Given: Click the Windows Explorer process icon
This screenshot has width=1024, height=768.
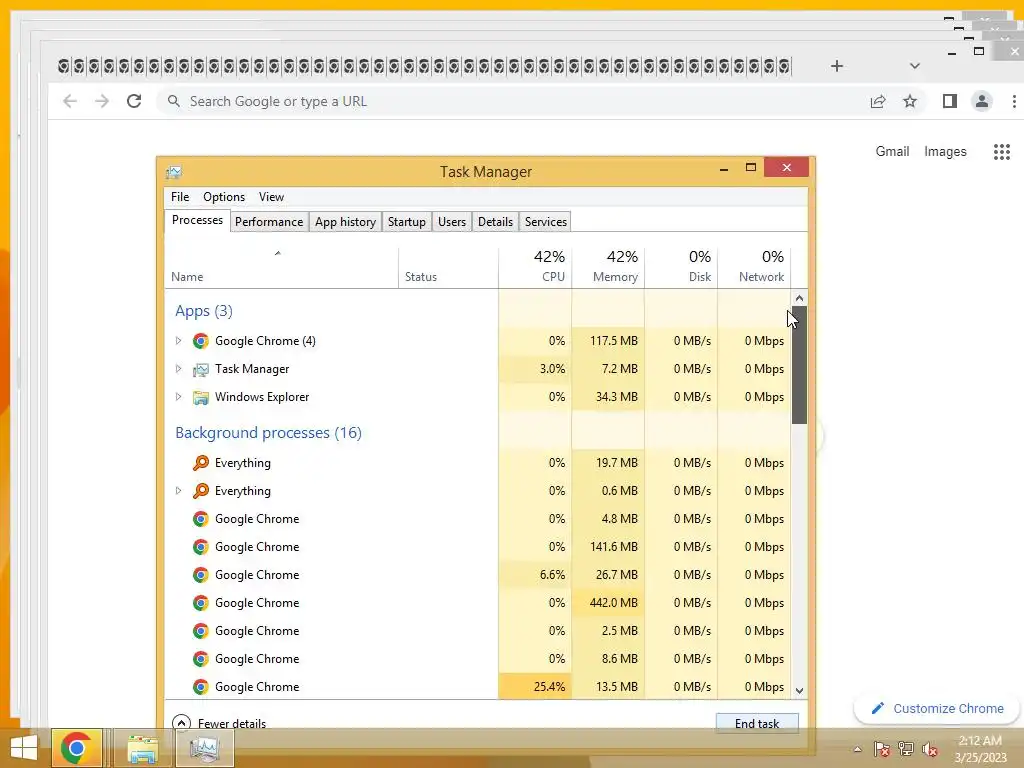Looking at the screenshot, I should pyautogui.click(x=200, y=397).
